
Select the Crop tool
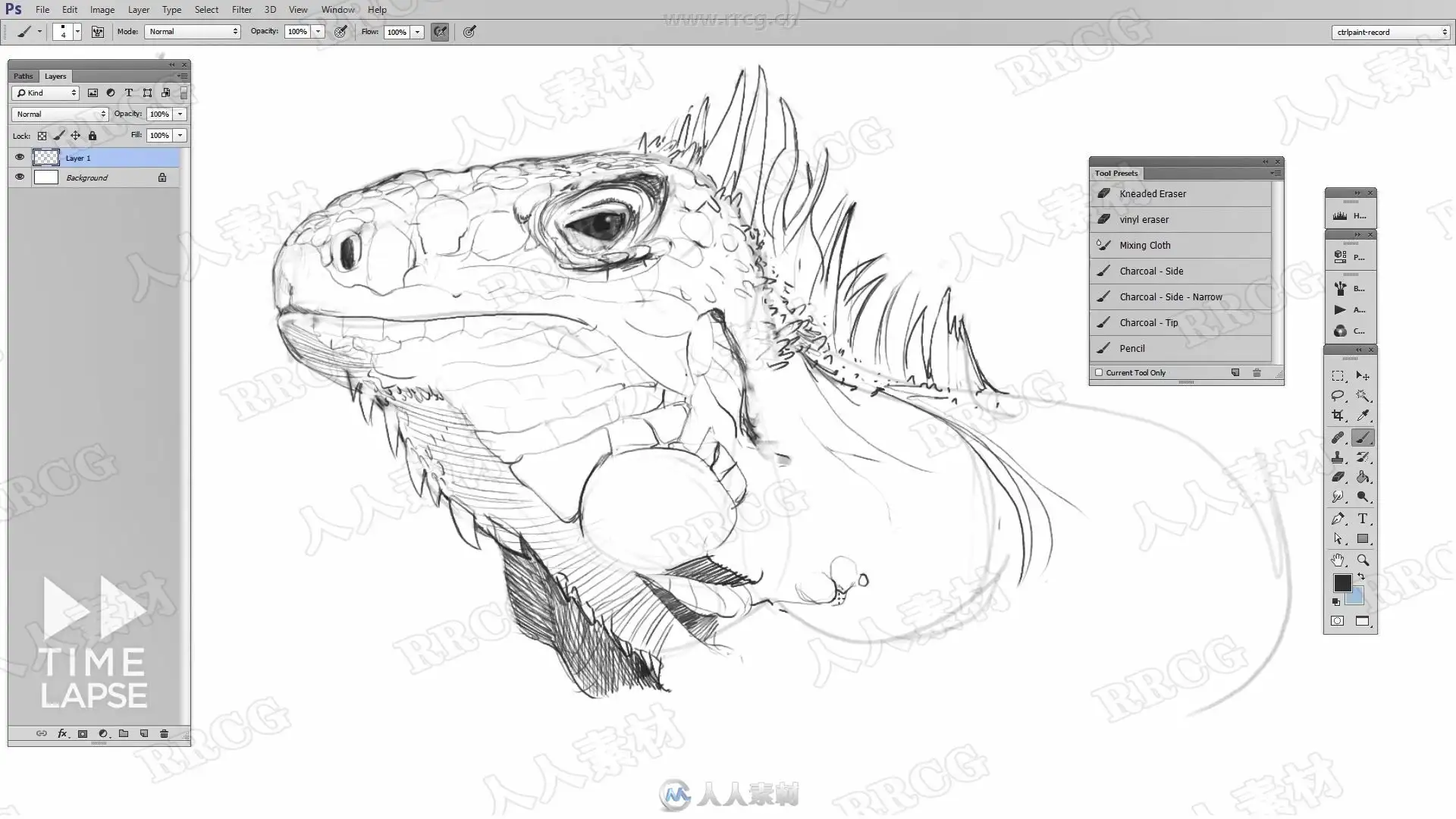click(x=1338, y=416)
